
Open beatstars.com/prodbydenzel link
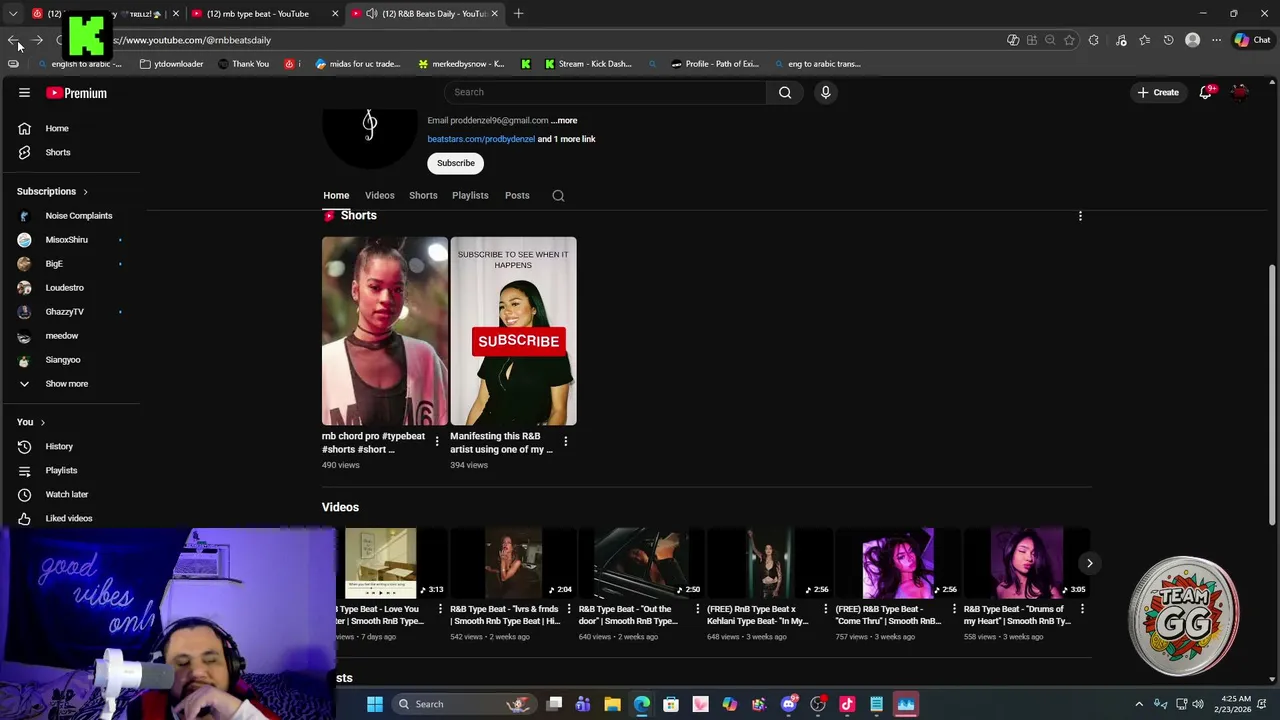click(x=481, y=139)
